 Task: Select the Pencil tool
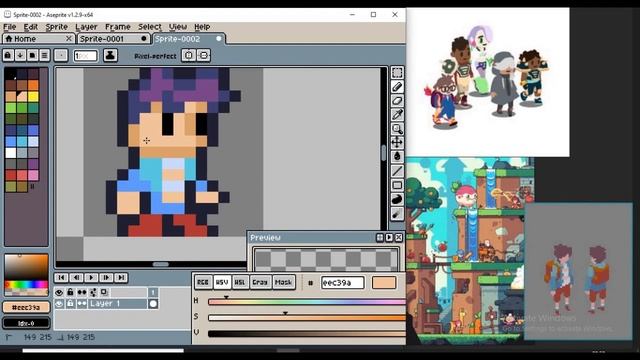(x=397, y=87)
